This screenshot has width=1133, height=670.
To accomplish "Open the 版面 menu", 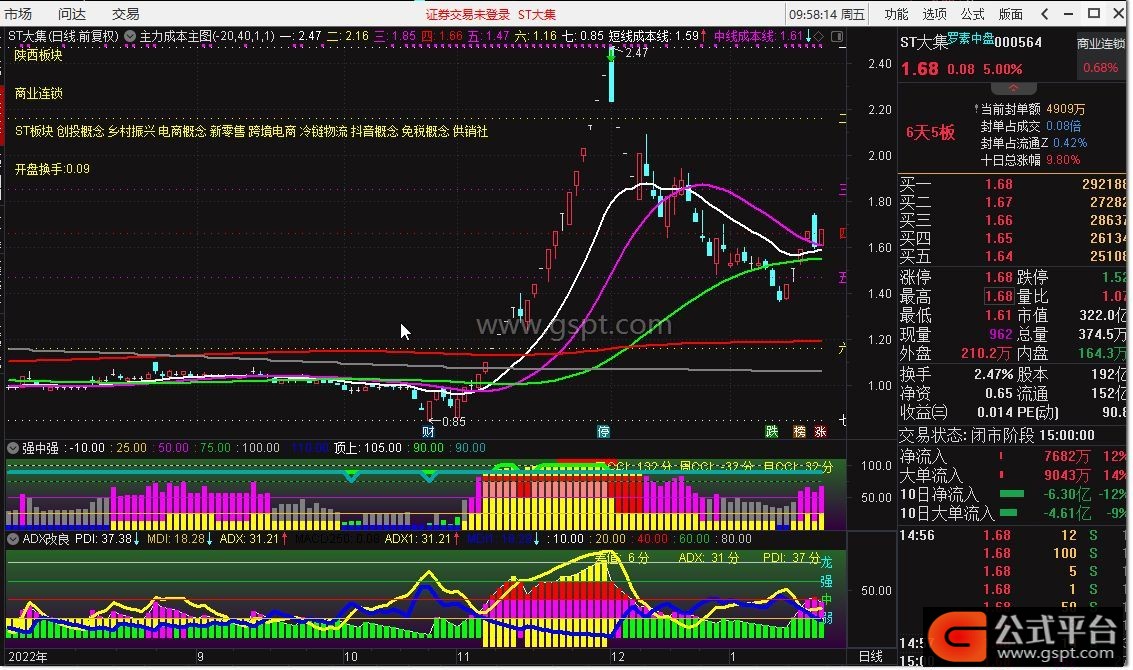I will point(1010,14).
